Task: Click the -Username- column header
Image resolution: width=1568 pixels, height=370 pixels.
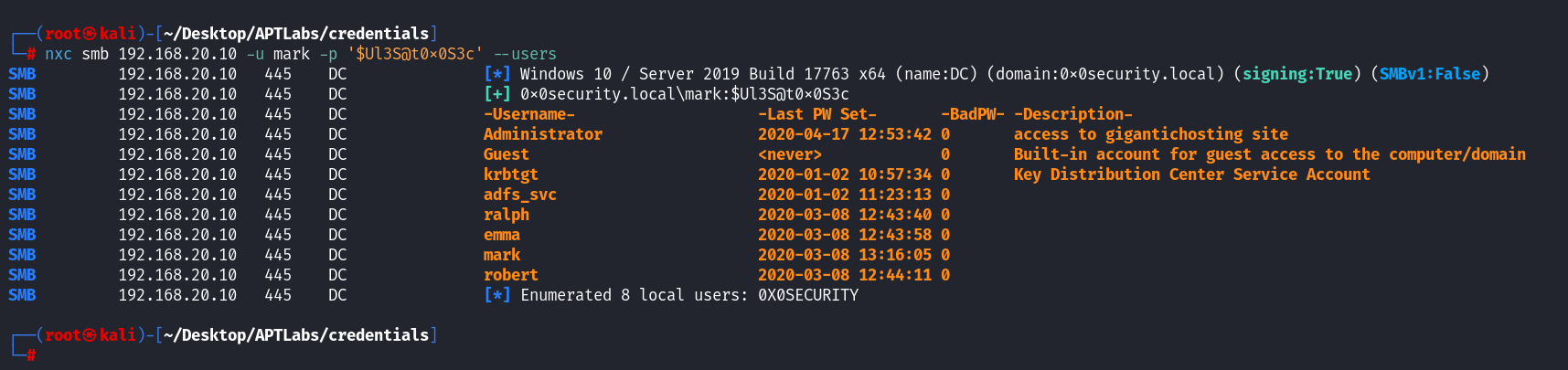Action: (x=529, y=114)
